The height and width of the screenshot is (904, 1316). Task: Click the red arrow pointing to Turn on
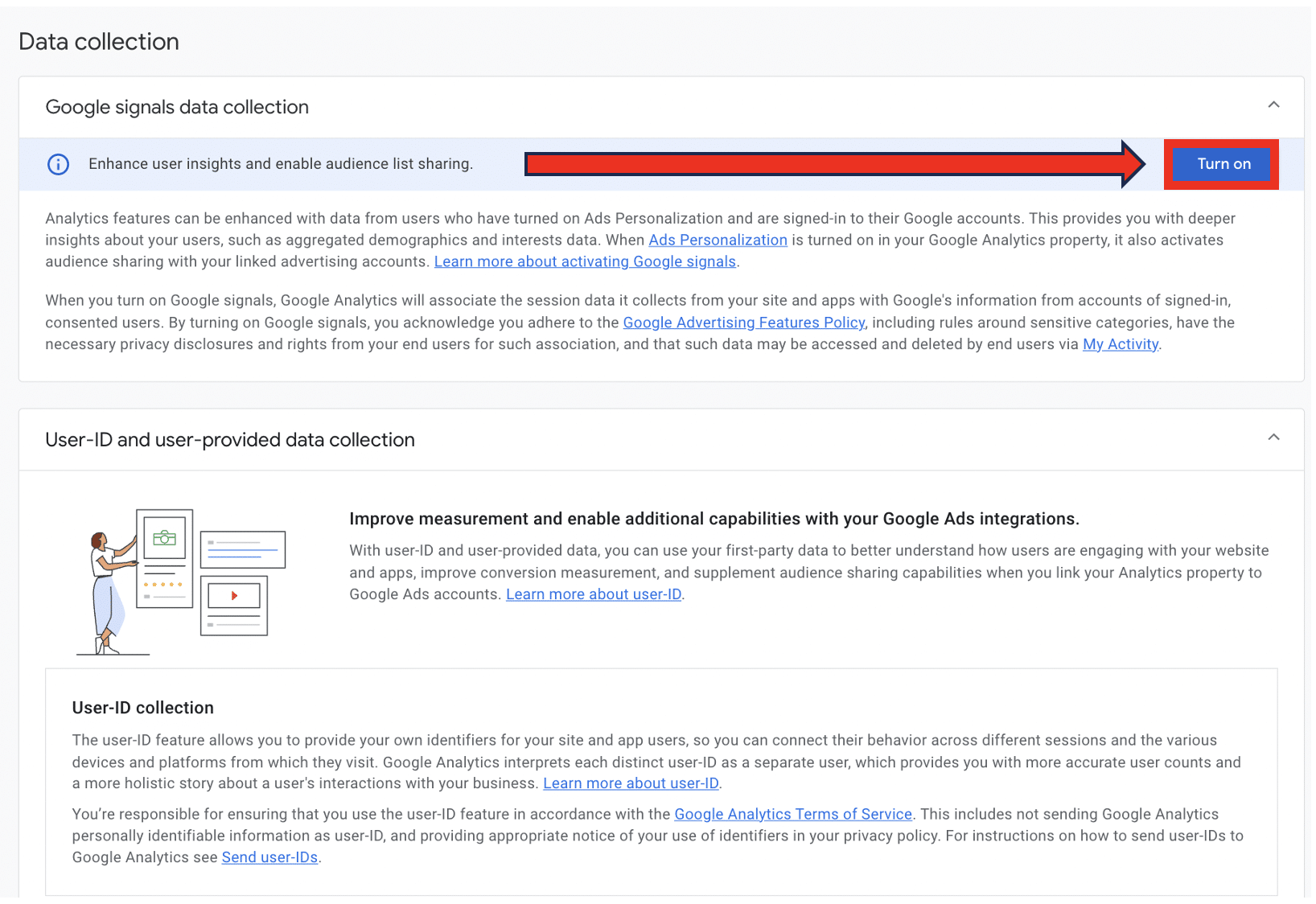pyautogui.click(x=837, y=163)
